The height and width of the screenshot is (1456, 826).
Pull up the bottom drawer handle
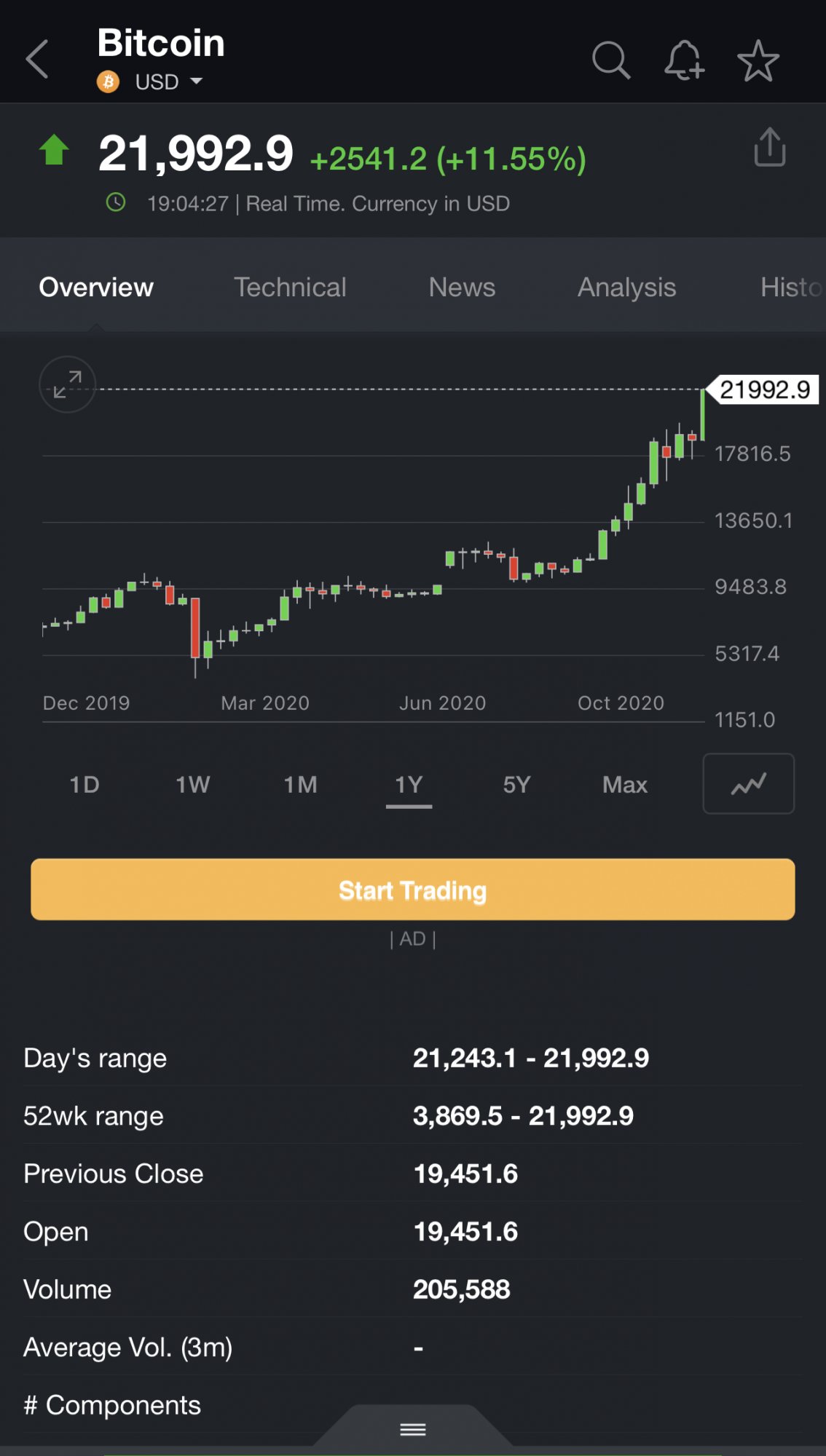[412, 1430]
